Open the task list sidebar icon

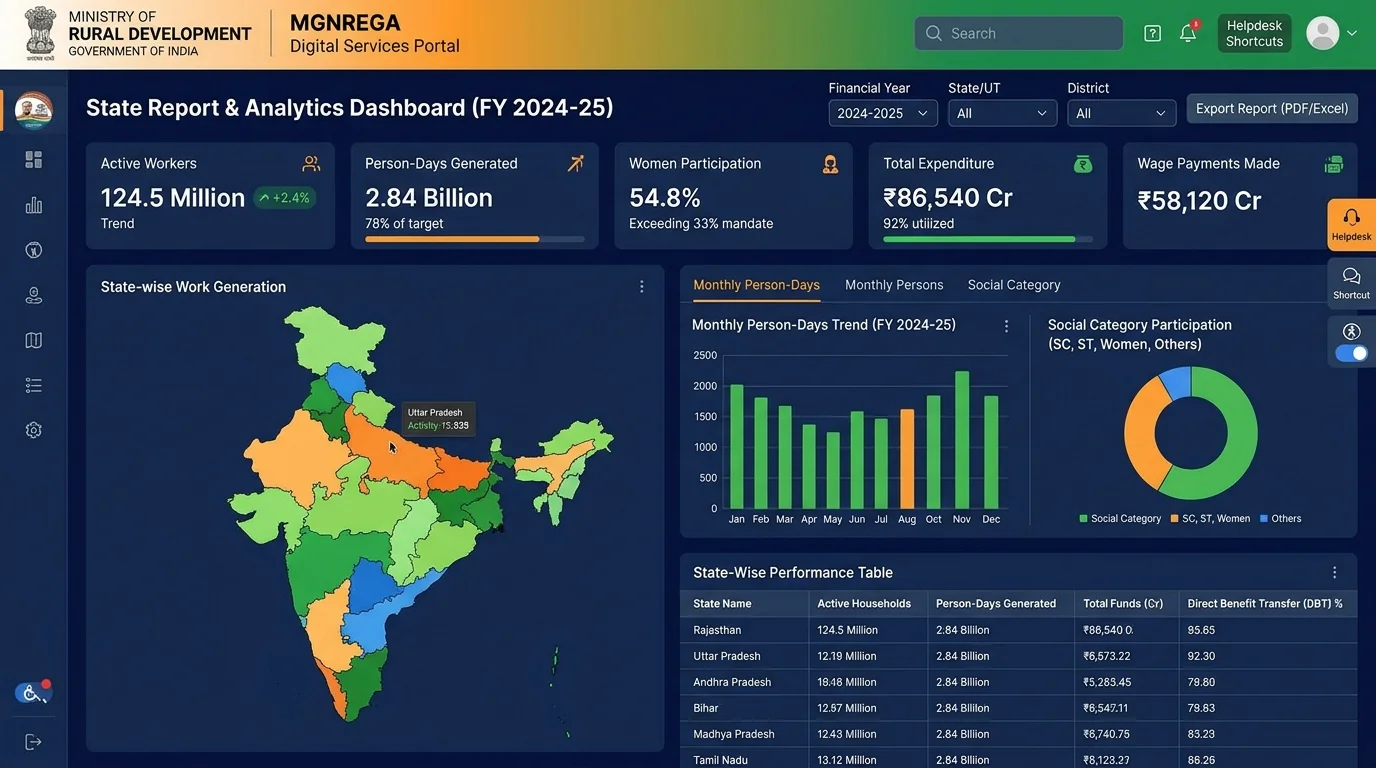[34, 385]
